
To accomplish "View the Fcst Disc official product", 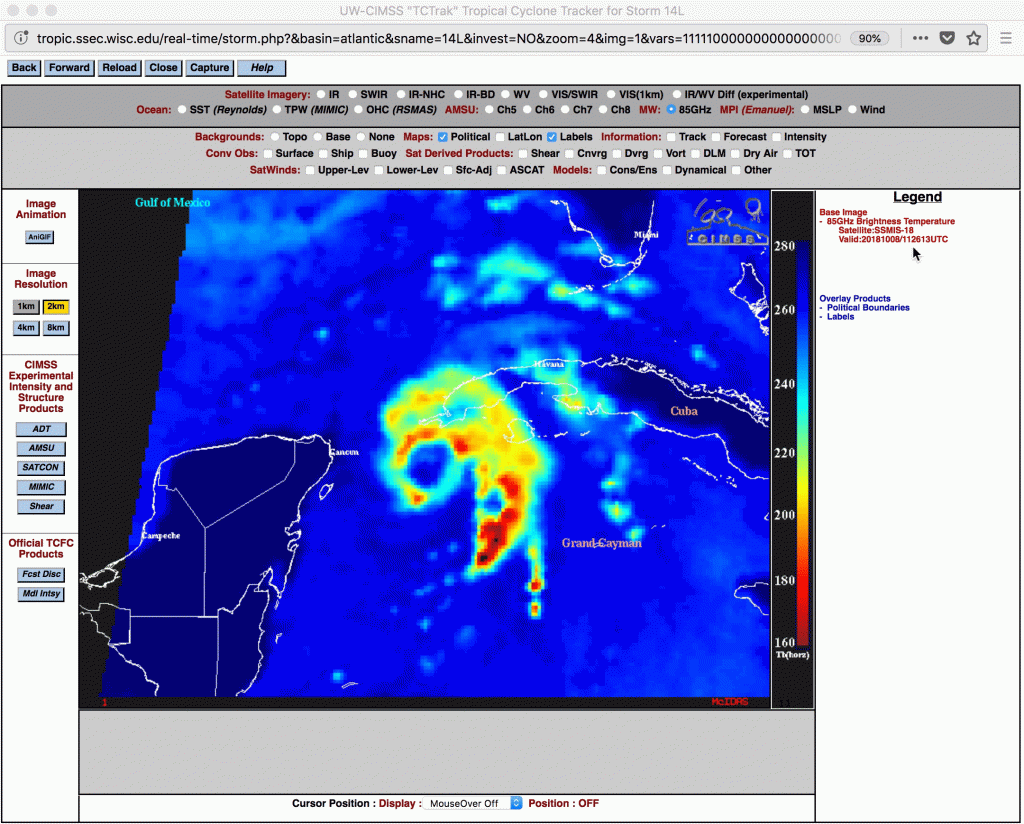I will point(39,574).
